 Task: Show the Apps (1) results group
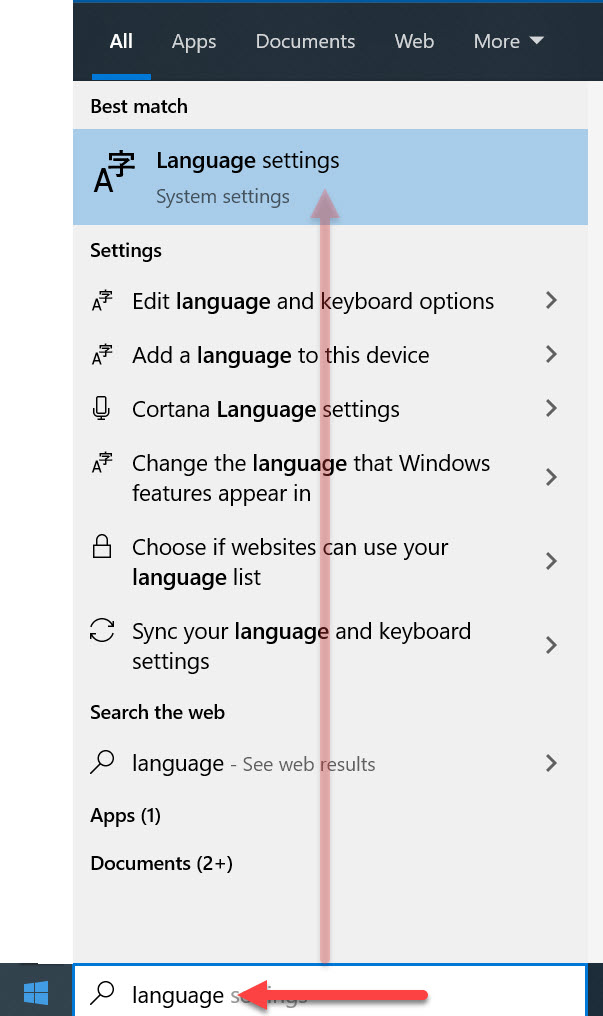click(125, 816)
